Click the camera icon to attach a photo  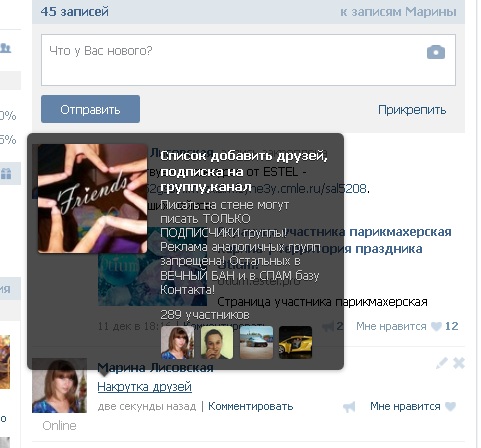436,52
